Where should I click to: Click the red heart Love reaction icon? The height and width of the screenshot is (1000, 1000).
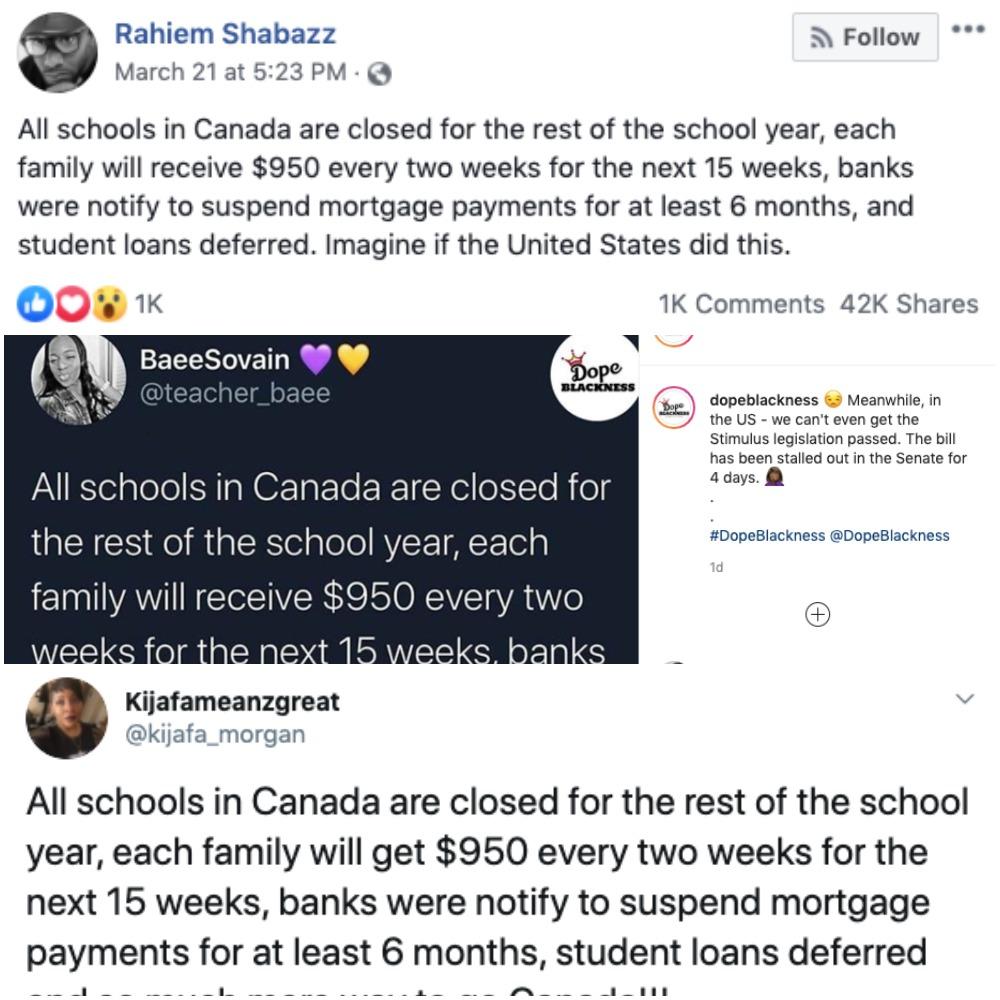point(72,304)
